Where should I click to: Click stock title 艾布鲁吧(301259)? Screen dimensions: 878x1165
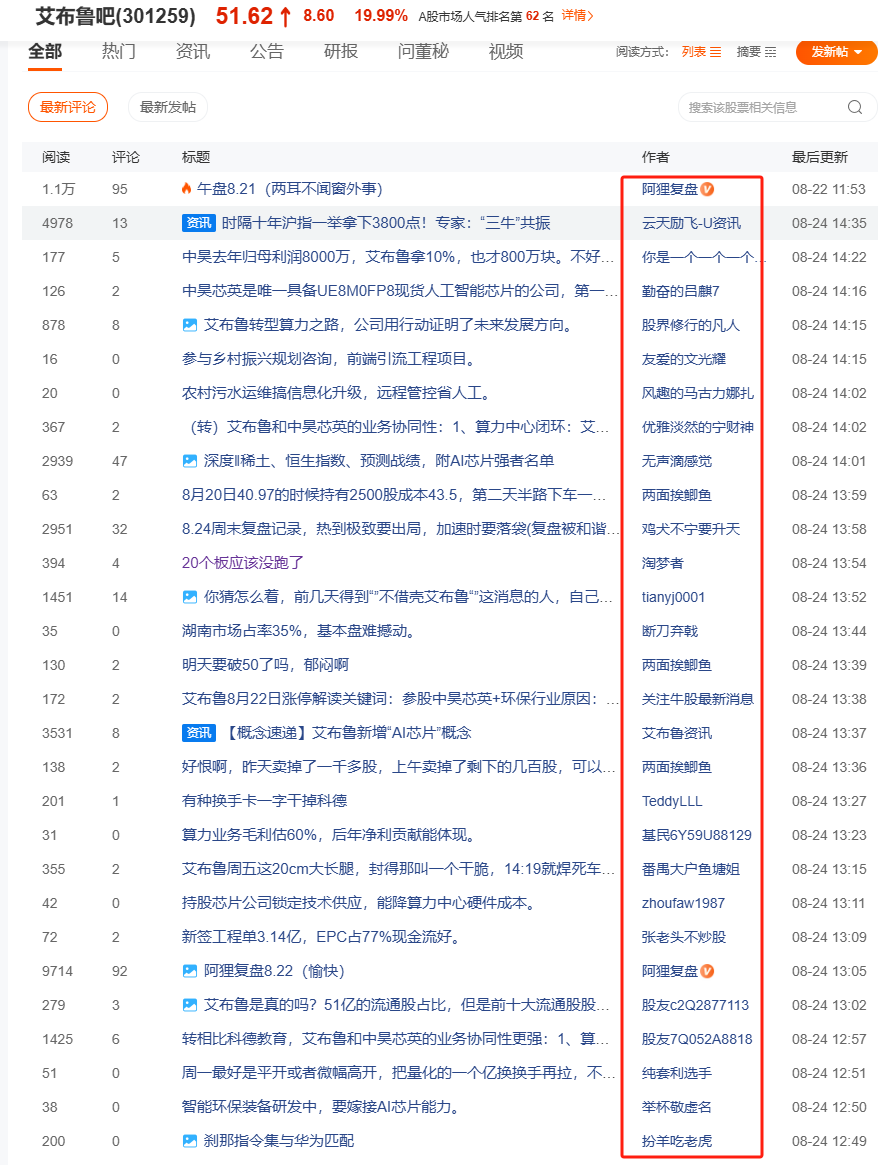(116, 16)
